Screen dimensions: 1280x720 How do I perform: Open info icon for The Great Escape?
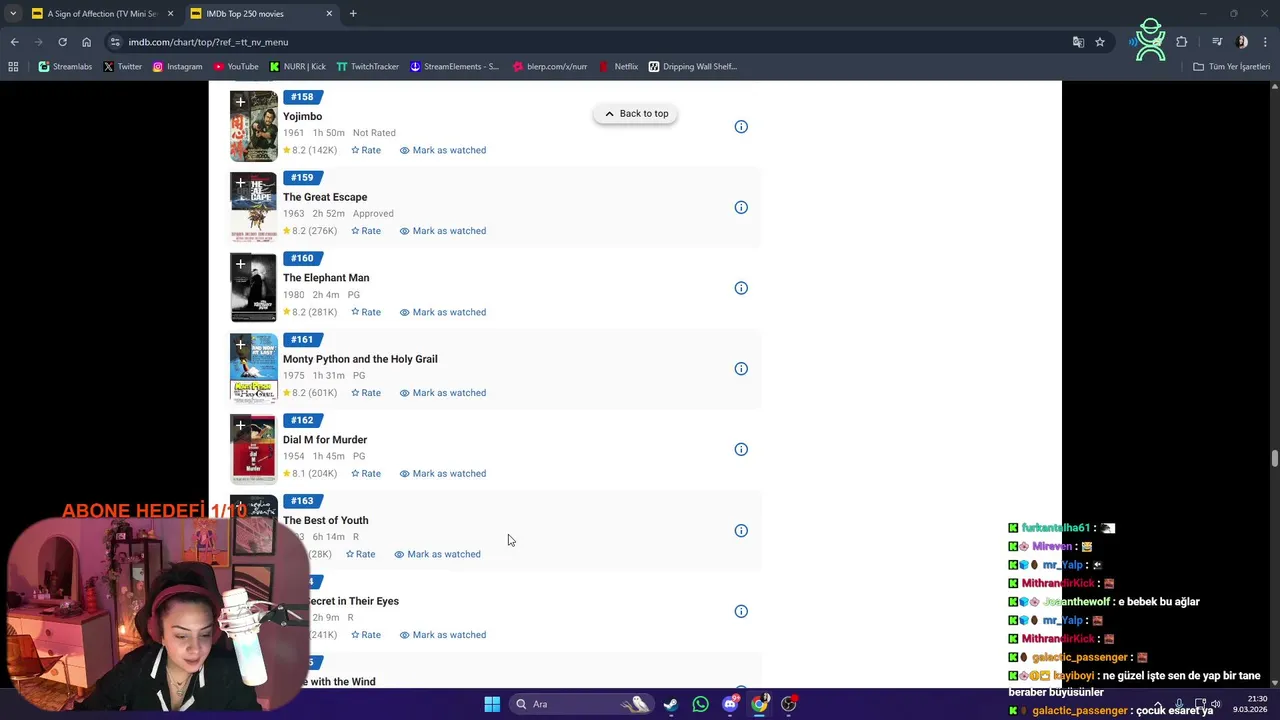pyautogui.click(x=741, y=208)
